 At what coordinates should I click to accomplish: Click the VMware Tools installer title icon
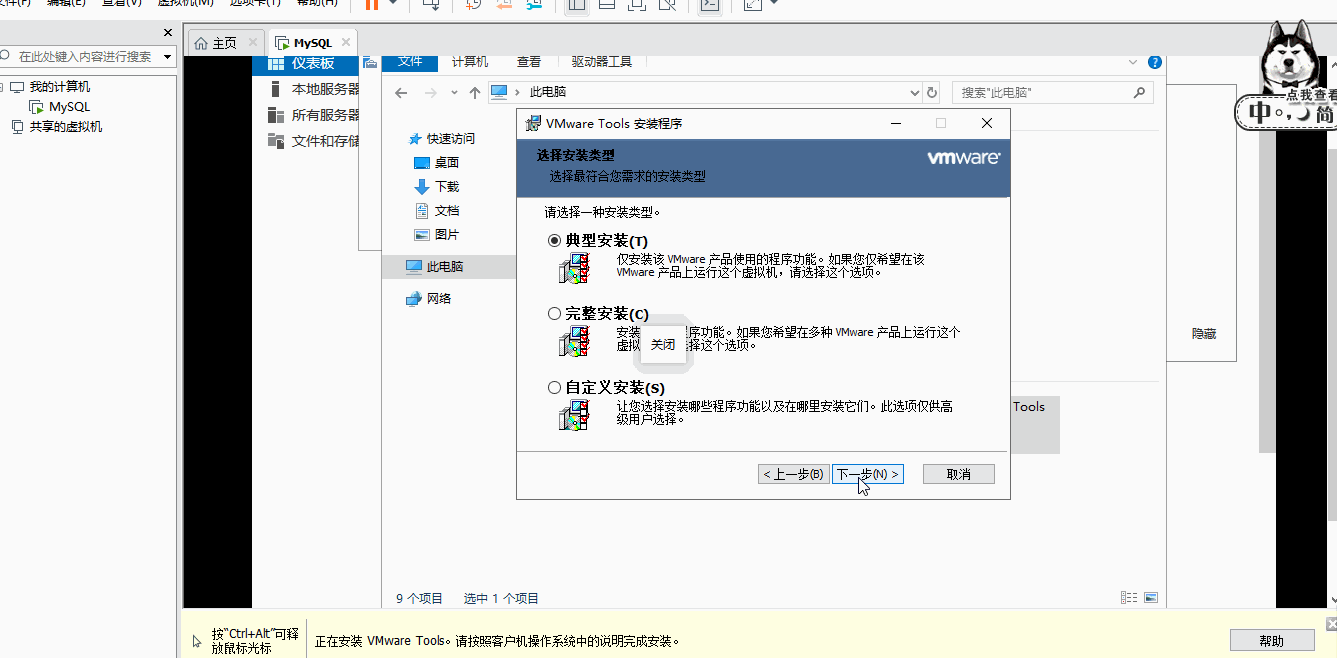(x=535, y=124)
